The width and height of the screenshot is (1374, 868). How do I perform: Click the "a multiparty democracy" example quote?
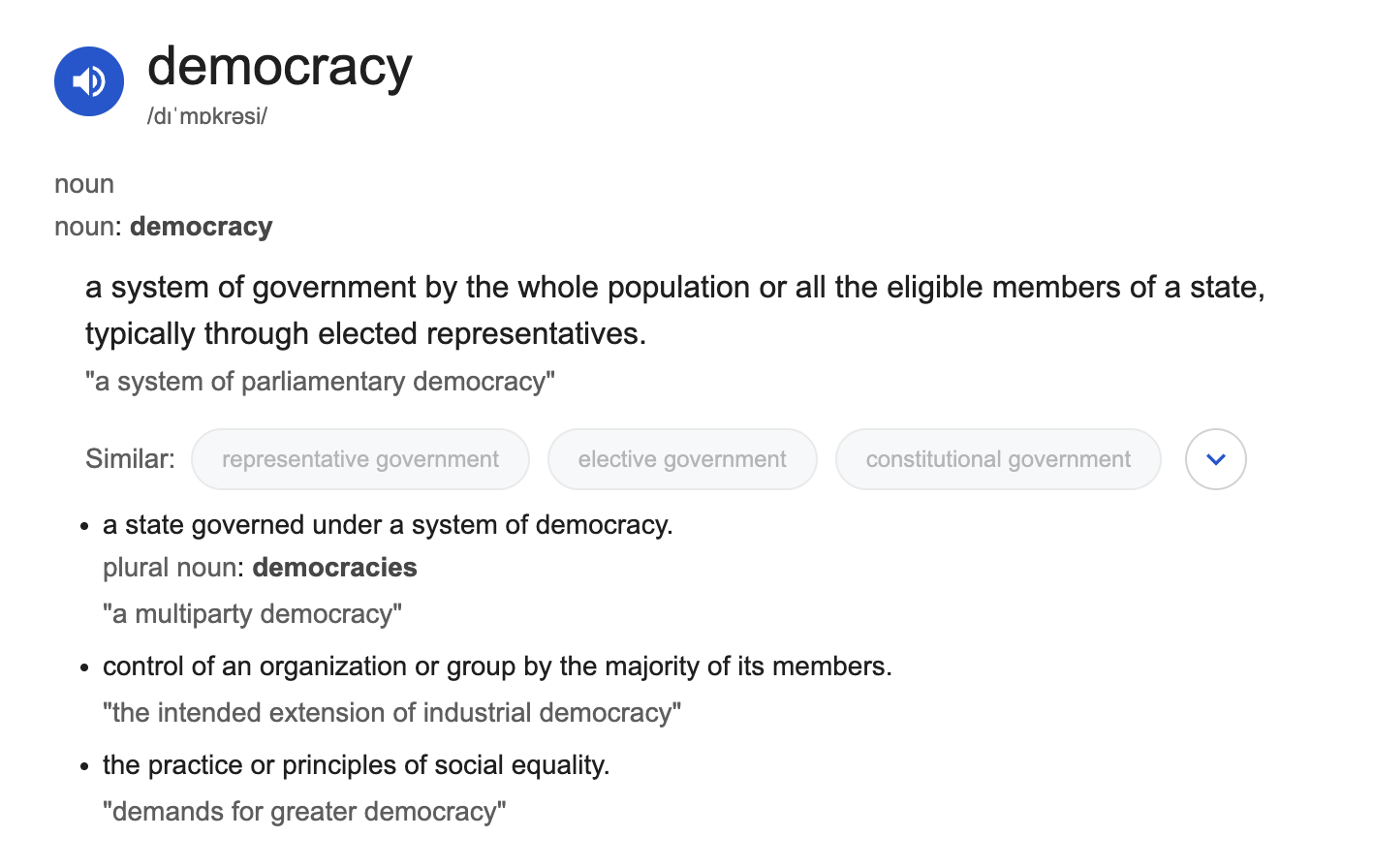pyautogui.click(x=252, y=614)
